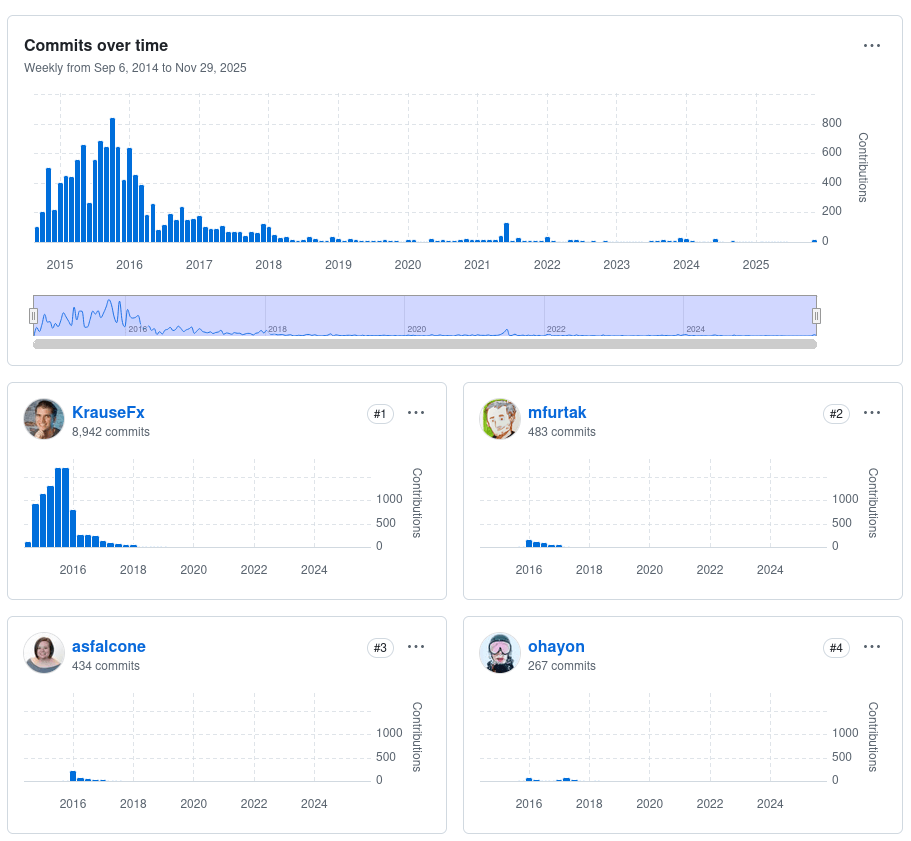This screenshot has width=911, height=841.
Task: Click the right range selector handle
Action: [x=817, y=316]
